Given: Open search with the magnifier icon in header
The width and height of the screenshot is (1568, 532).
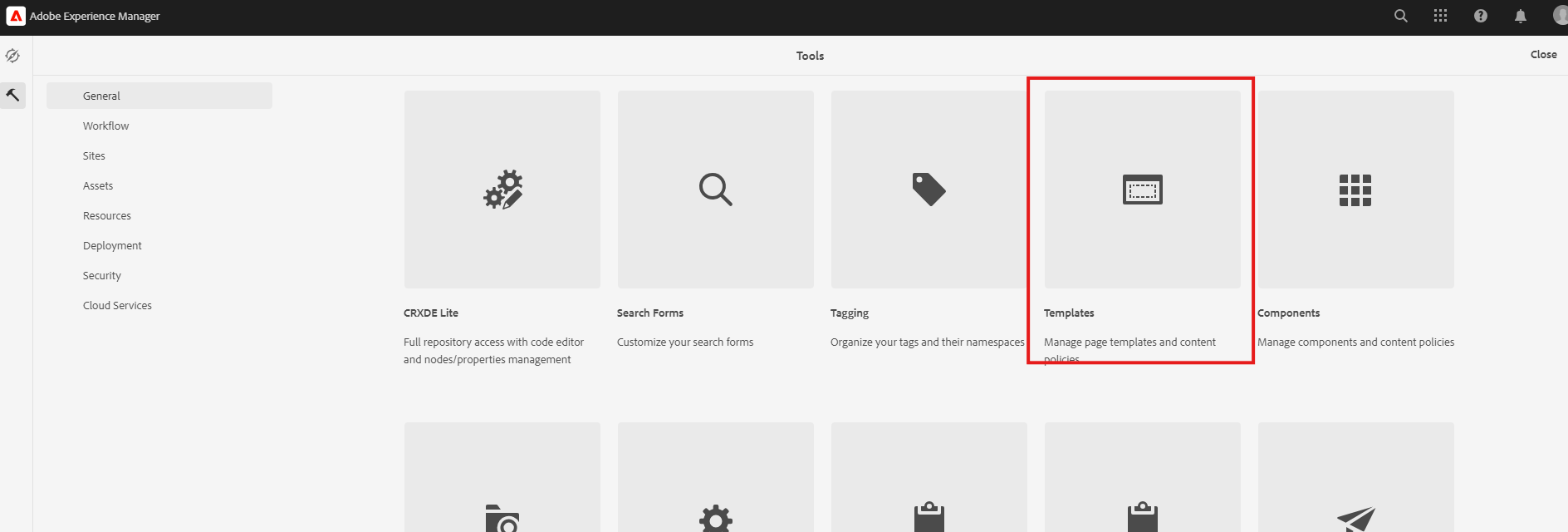Looking at the screenshot, I should click(x=1400, y=16).
